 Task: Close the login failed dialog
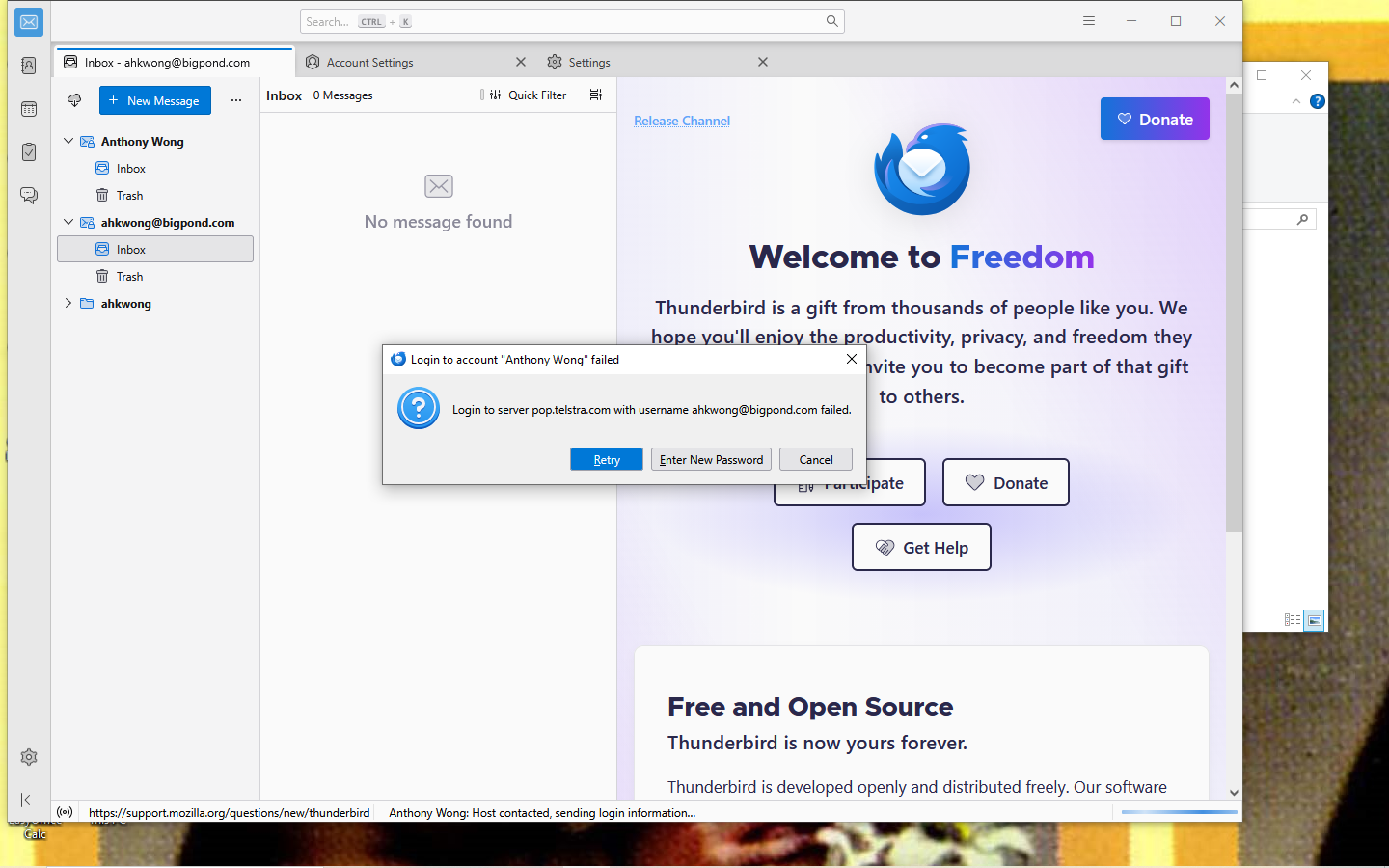click(852, 359)
